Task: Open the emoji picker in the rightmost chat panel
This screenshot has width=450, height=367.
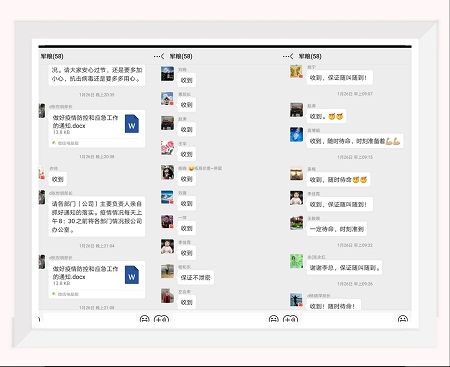Action: click(x=403, y=319)
